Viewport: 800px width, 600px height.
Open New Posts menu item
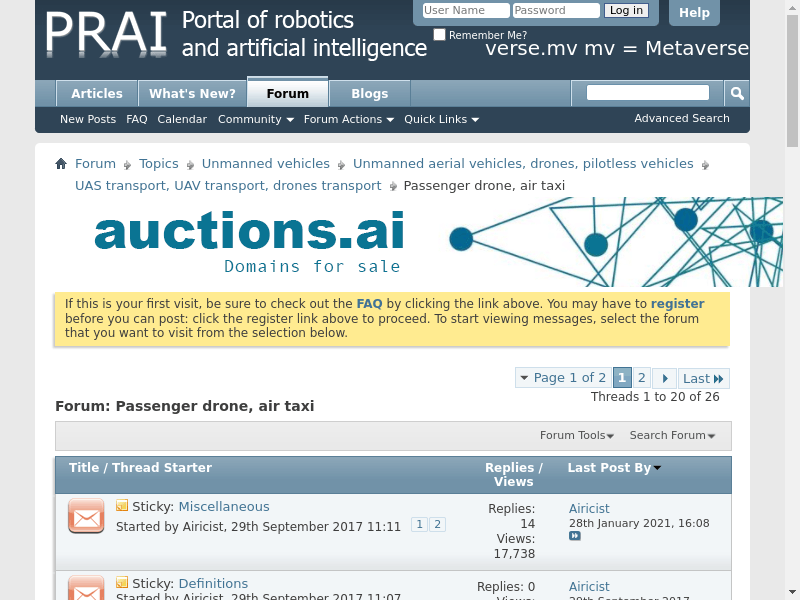coord(88,119)
